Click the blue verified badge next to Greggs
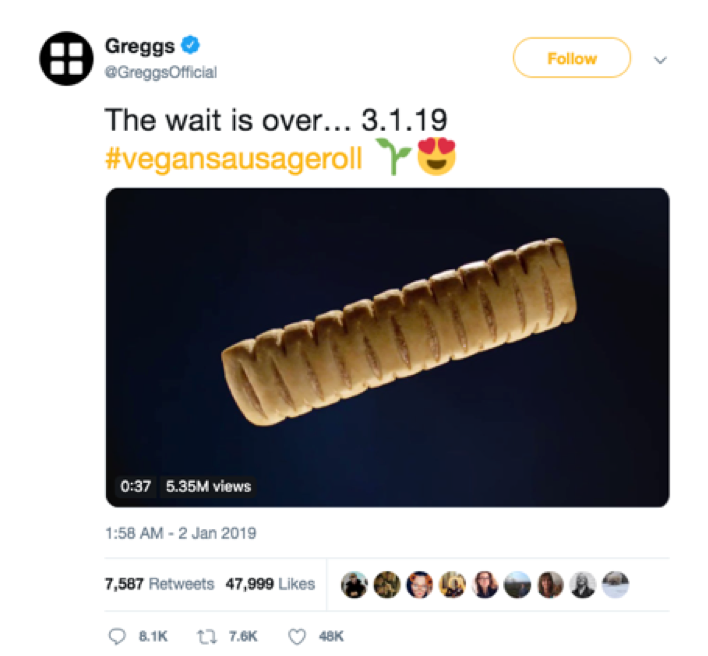The height and width of the screenshot is (656, 708). point(190,45)
